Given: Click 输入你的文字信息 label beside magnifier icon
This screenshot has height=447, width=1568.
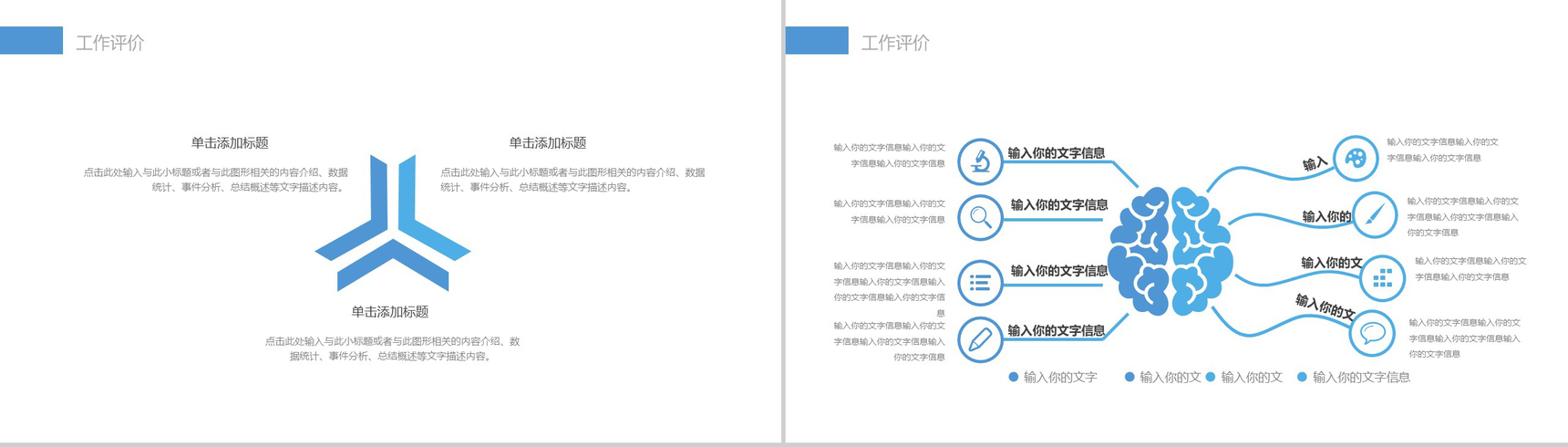Looking at the screenshot, I should point(1059,205).
